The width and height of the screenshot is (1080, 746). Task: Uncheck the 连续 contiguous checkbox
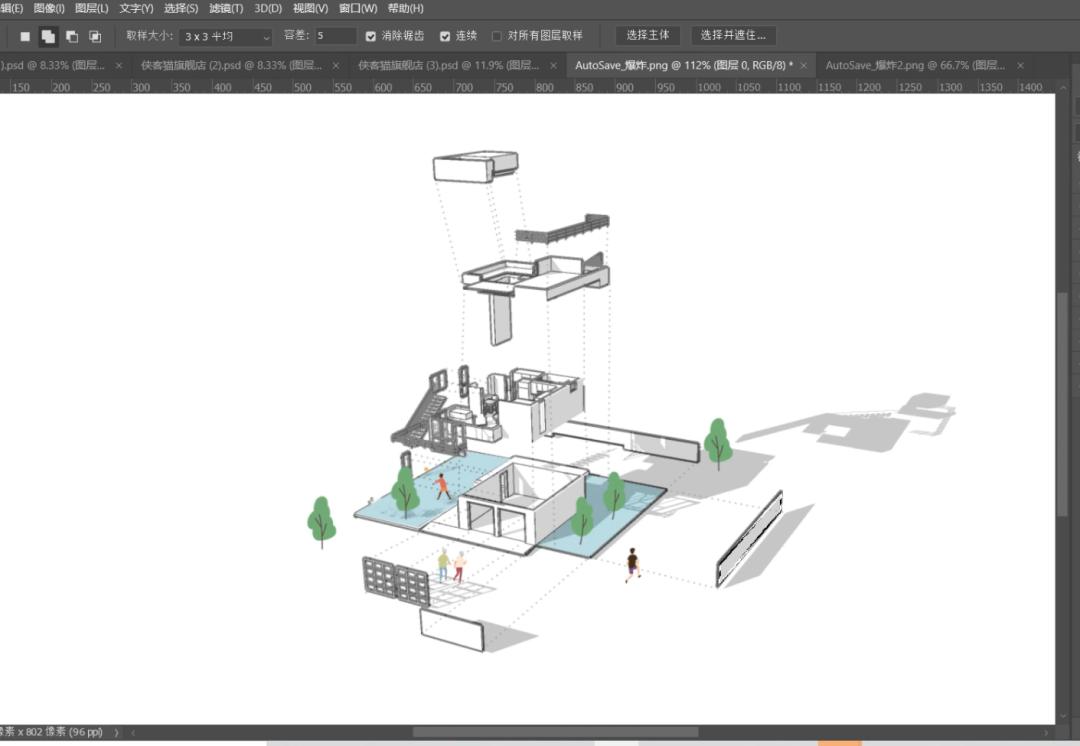[x=445, y=36]
